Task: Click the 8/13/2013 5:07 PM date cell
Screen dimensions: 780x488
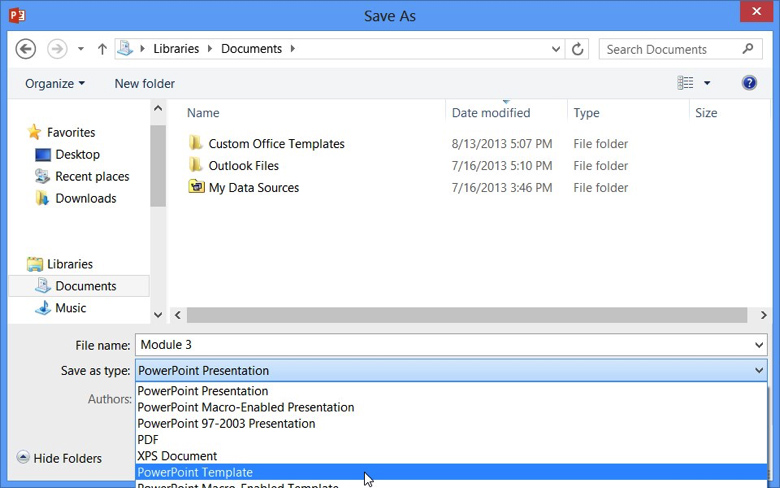Action: pyautogui.click(x=501, y=144)
